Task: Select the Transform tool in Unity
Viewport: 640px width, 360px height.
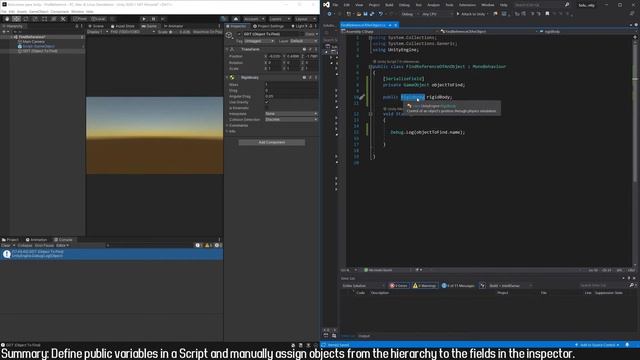Action: 54,19
